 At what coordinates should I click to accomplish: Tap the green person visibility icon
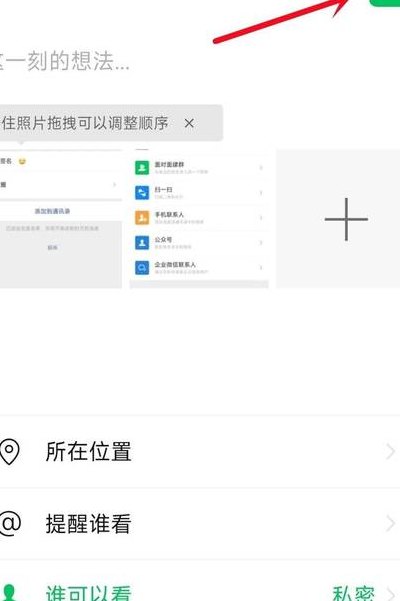[x=9, y=593]
